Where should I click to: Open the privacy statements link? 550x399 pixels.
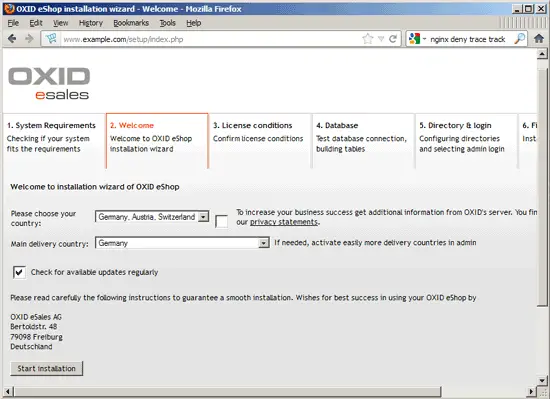(284, 222)
